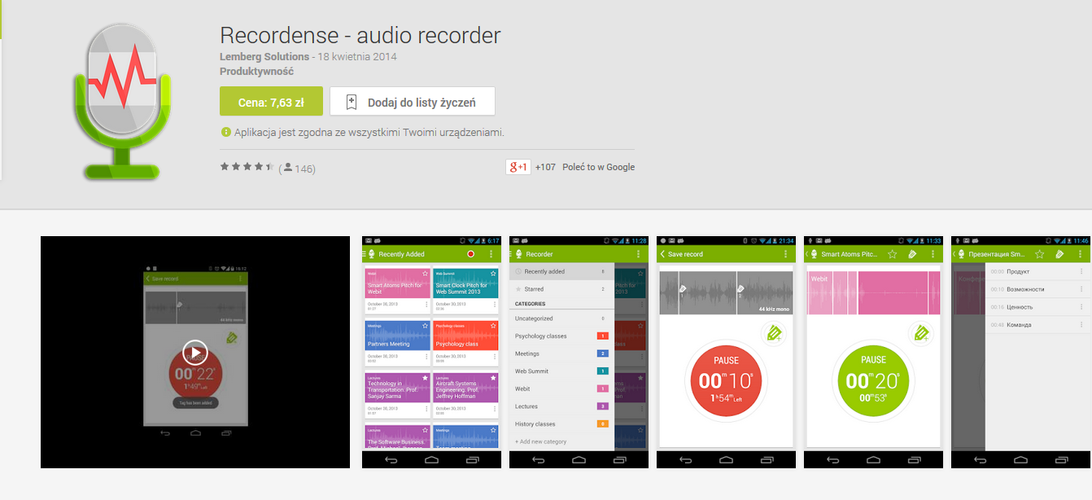Open the 'Recently Added' screenshot thumbnail

pyautogui.click(x=431, y=352)
